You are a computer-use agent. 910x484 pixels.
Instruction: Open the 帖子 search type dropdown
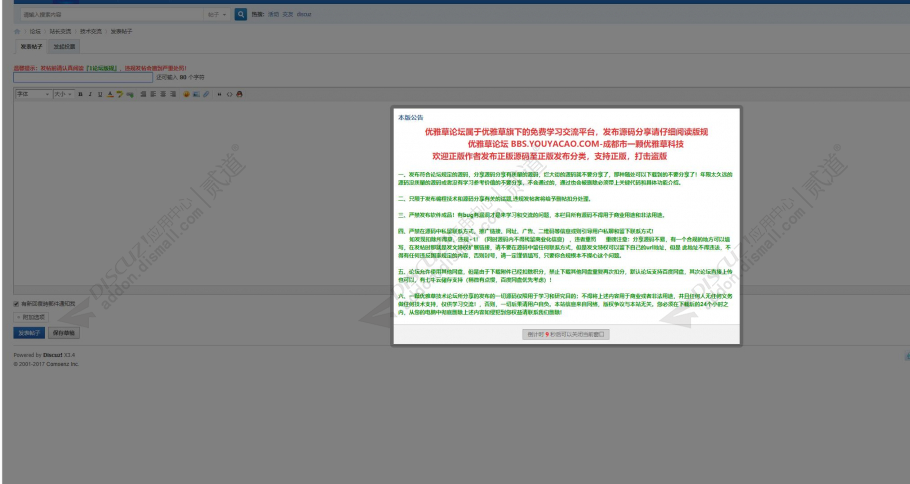click(x=218, y=15)
